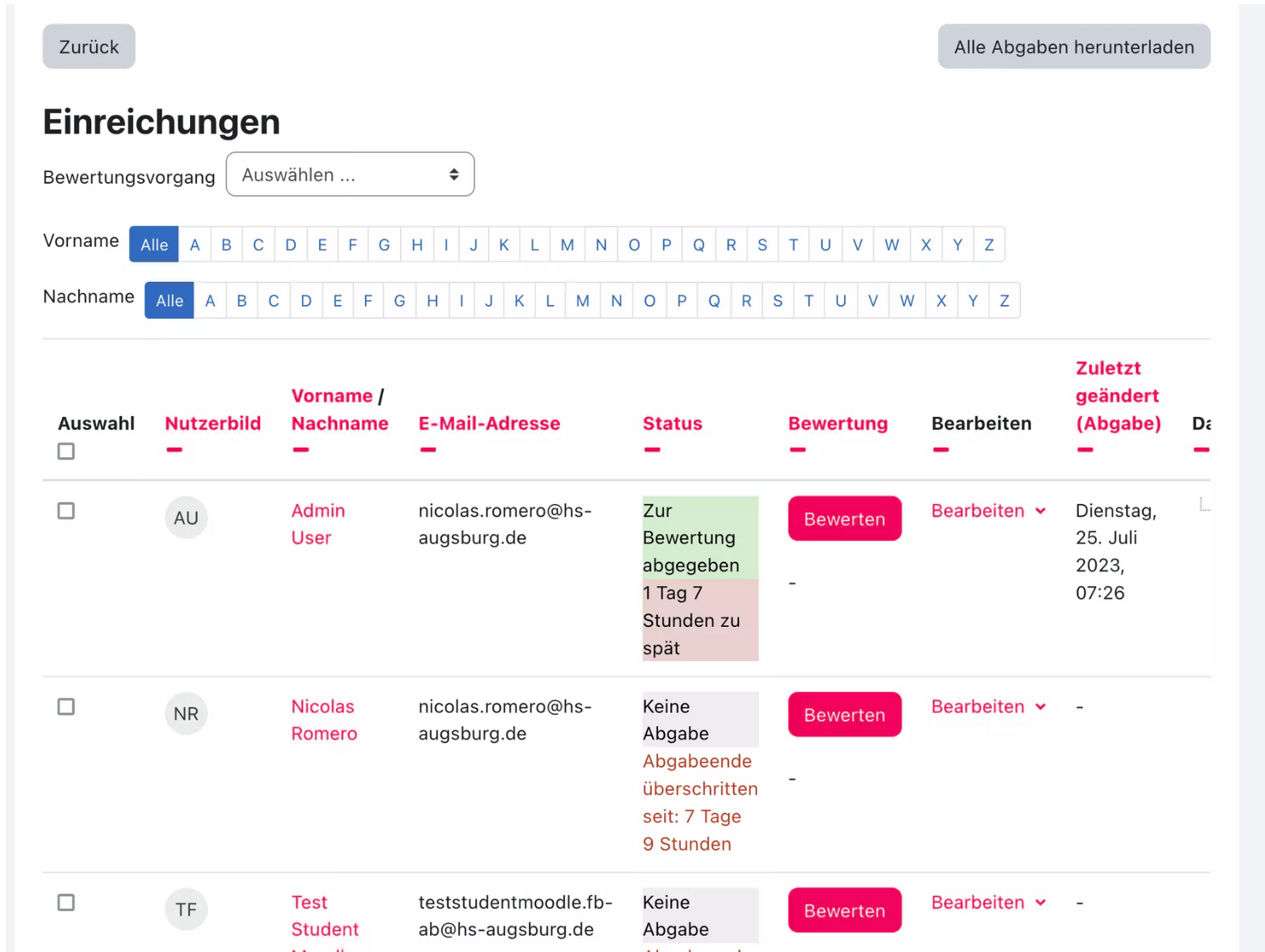Expand Bearbeiten menu for Nicolas Romero
Viewport: 1265px width, 952px height.
coord(989,706)
